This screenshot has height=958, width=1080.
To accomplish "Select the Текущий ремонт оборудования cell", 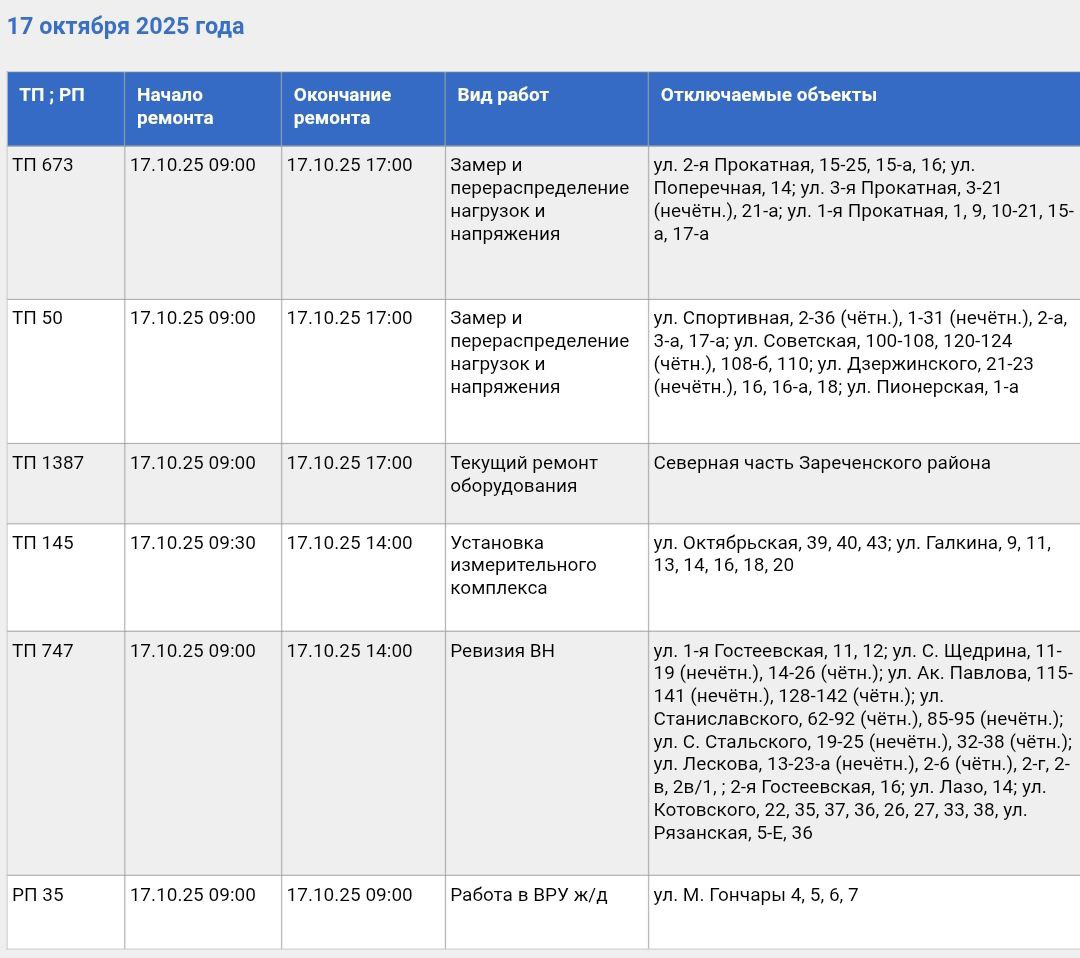I will 524,475.
